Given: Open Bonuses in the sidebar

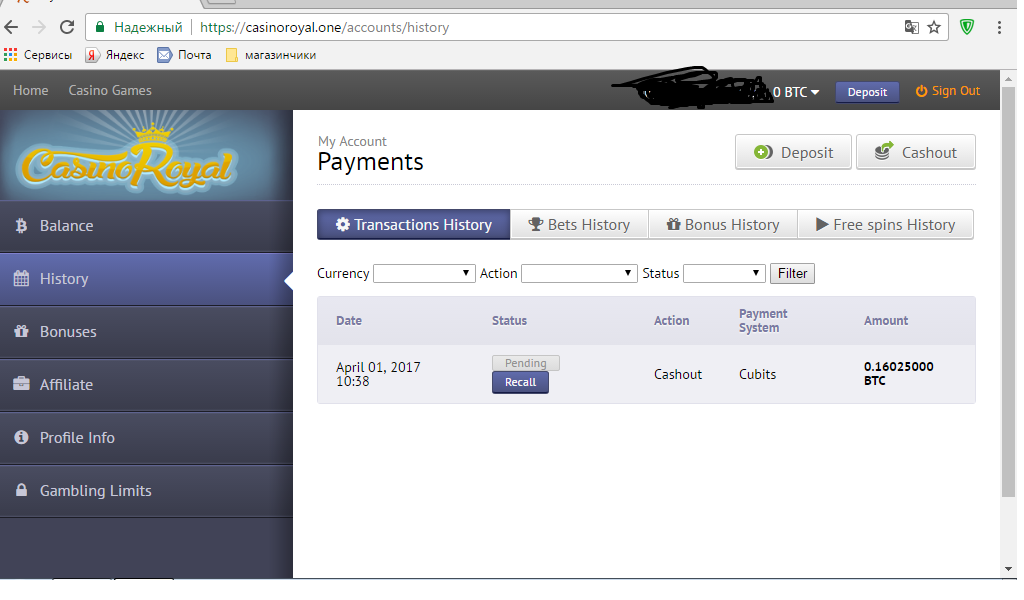Looking at the screenshot, I should point(146,332).
